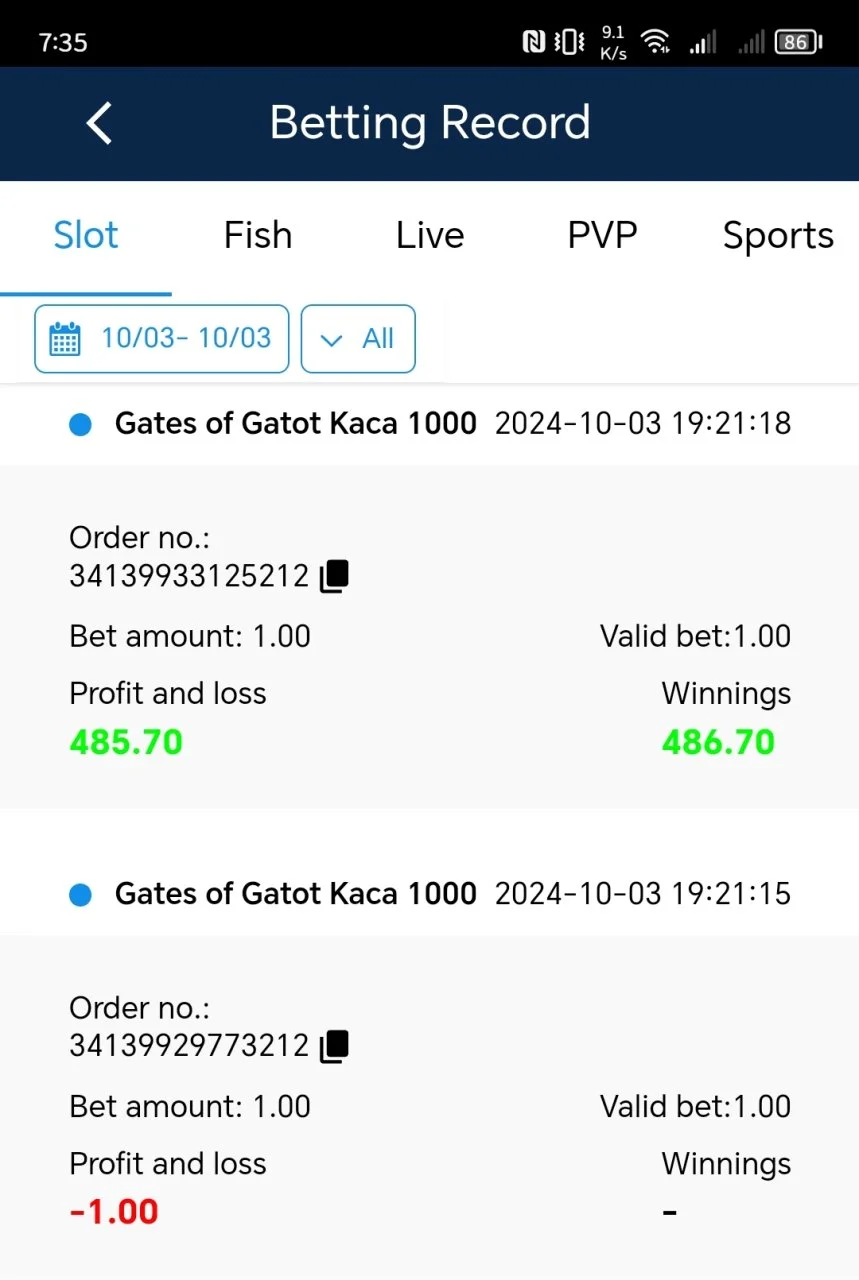The height and width of the screenshot is (1280, 859).
Task: Tap the NFC status bar icon
Action: click(x=534, y=42)
